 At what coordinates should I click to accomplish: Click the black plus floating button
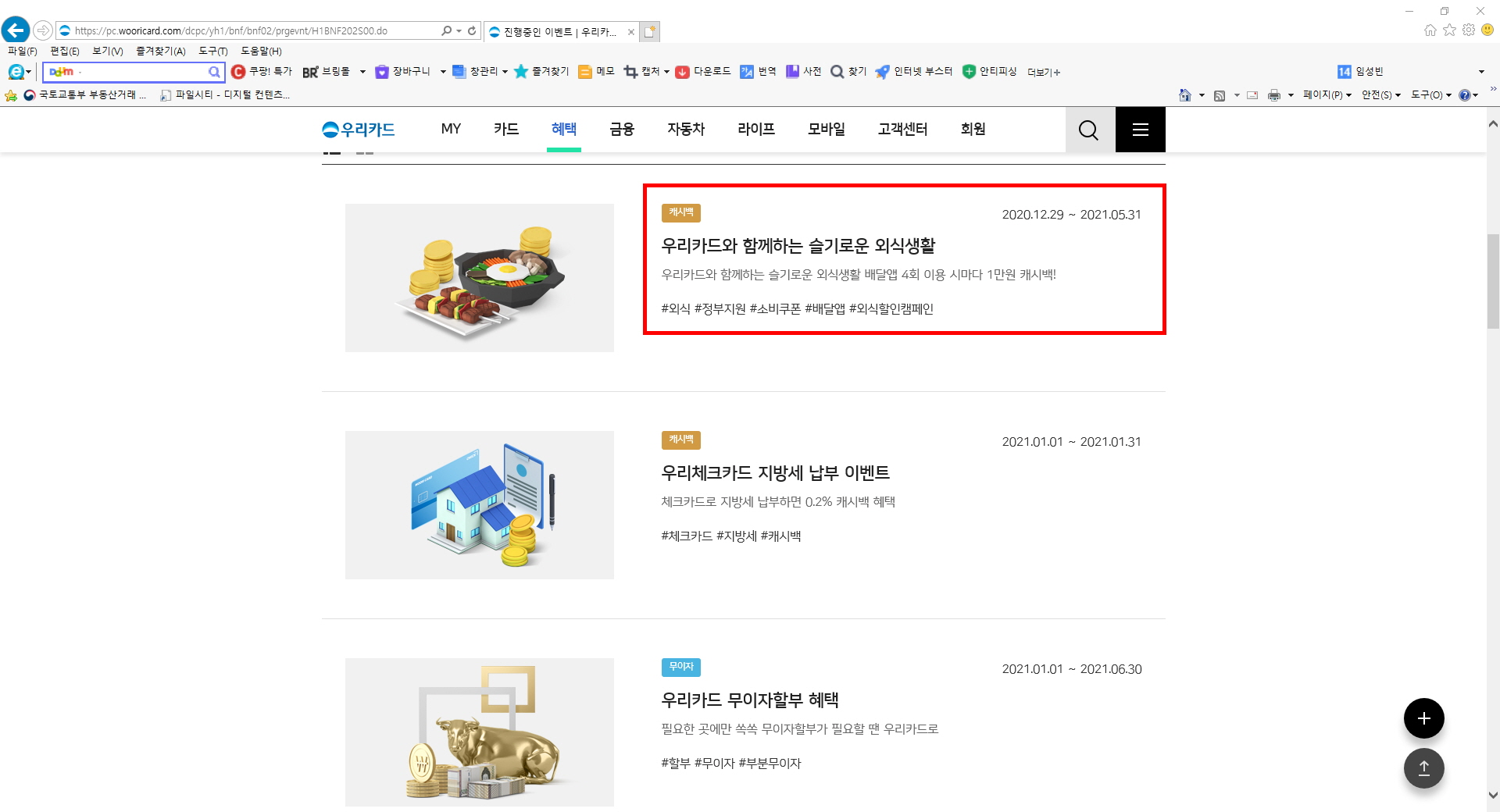pos(1423,718)
